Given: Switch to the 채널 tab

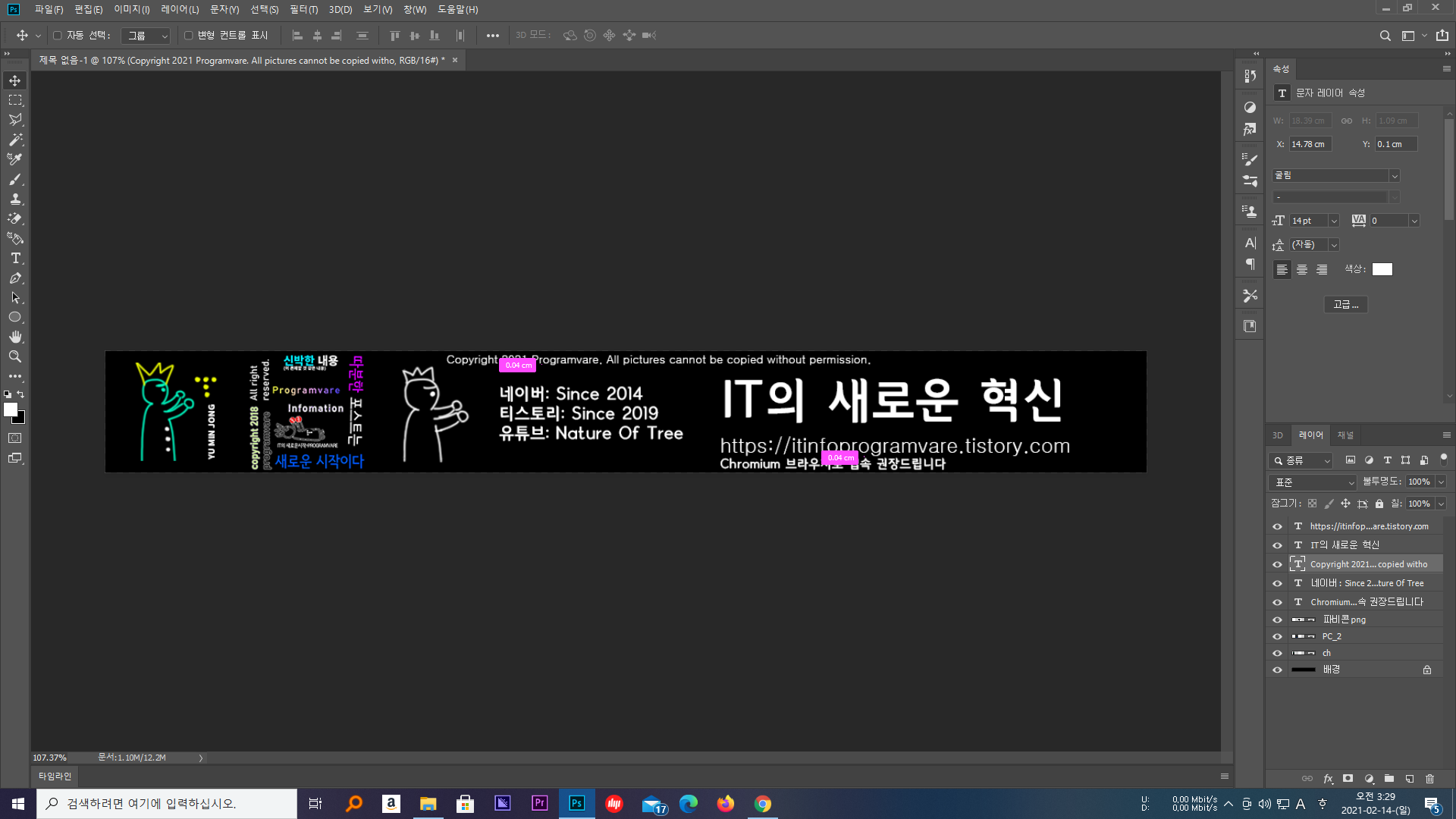Looking at the screenshot, I should click(1345, 435).
